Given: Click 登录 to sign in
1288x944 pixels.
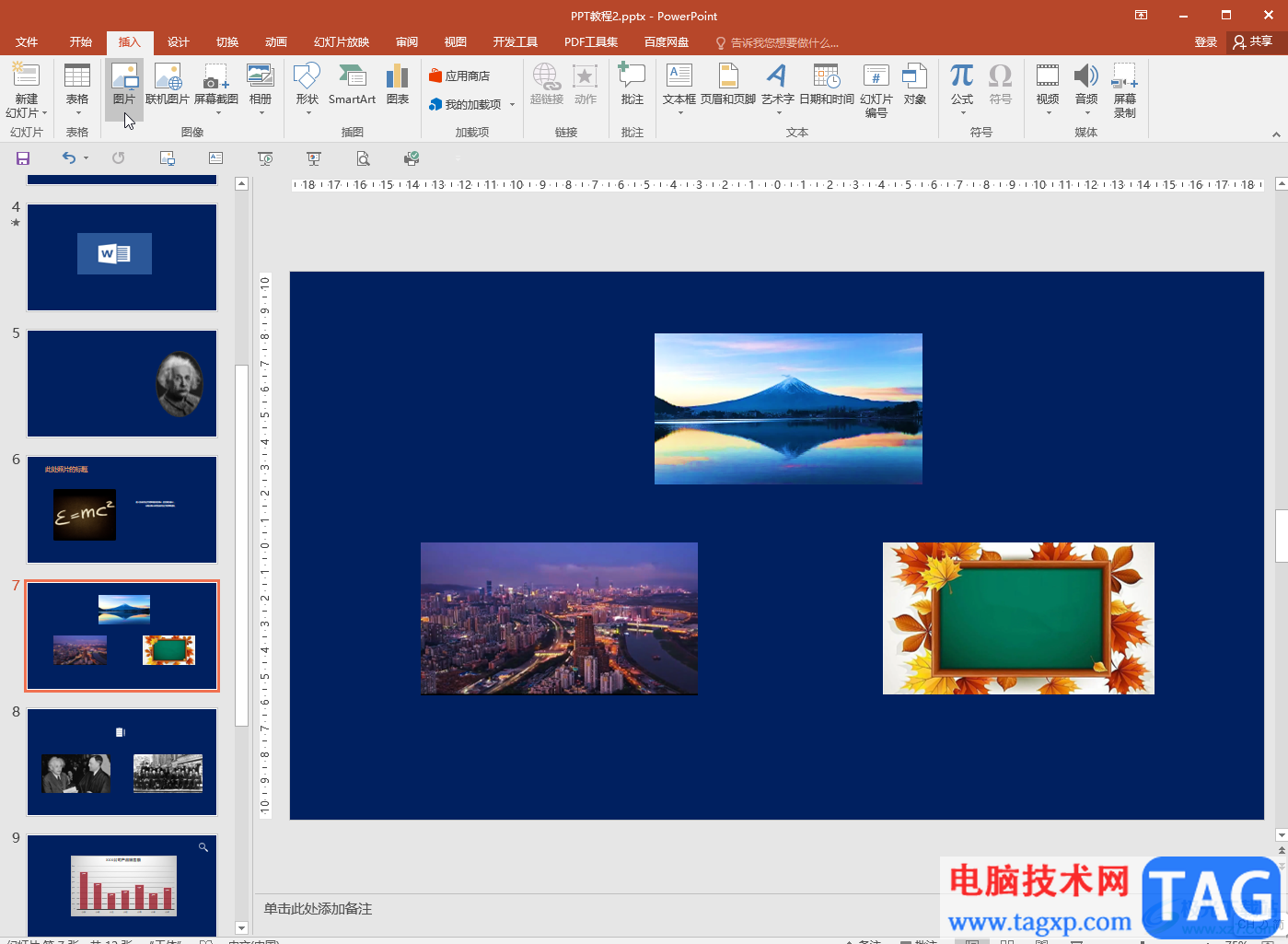Looking at the screenshot, I should coord(1206,42).
